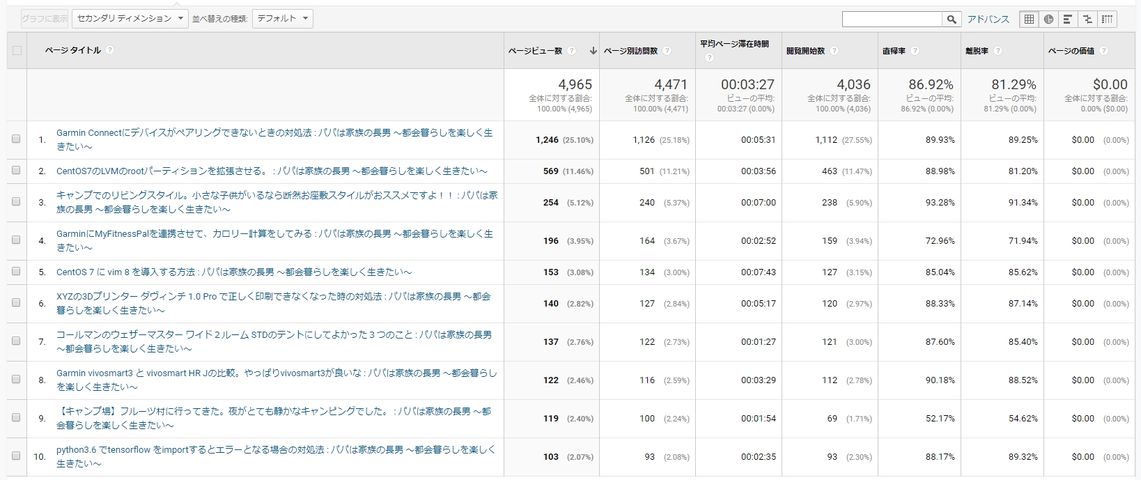Open help icon beside ページの価値
Screen dimensions: 1141x480
tap(1105, 51)
